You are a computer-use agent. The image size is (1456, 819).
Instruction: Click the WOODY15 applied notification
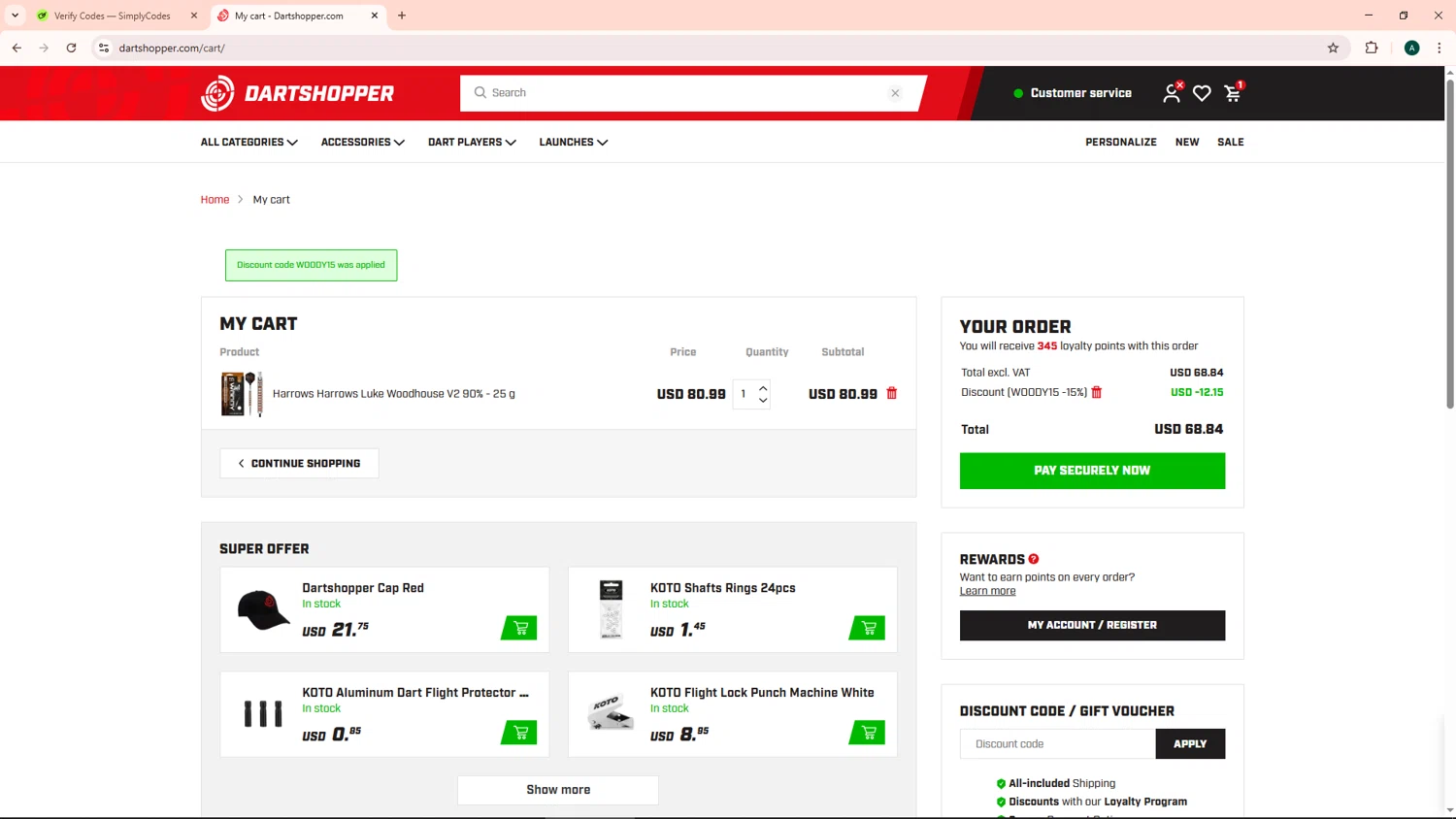tap(311, 265)
